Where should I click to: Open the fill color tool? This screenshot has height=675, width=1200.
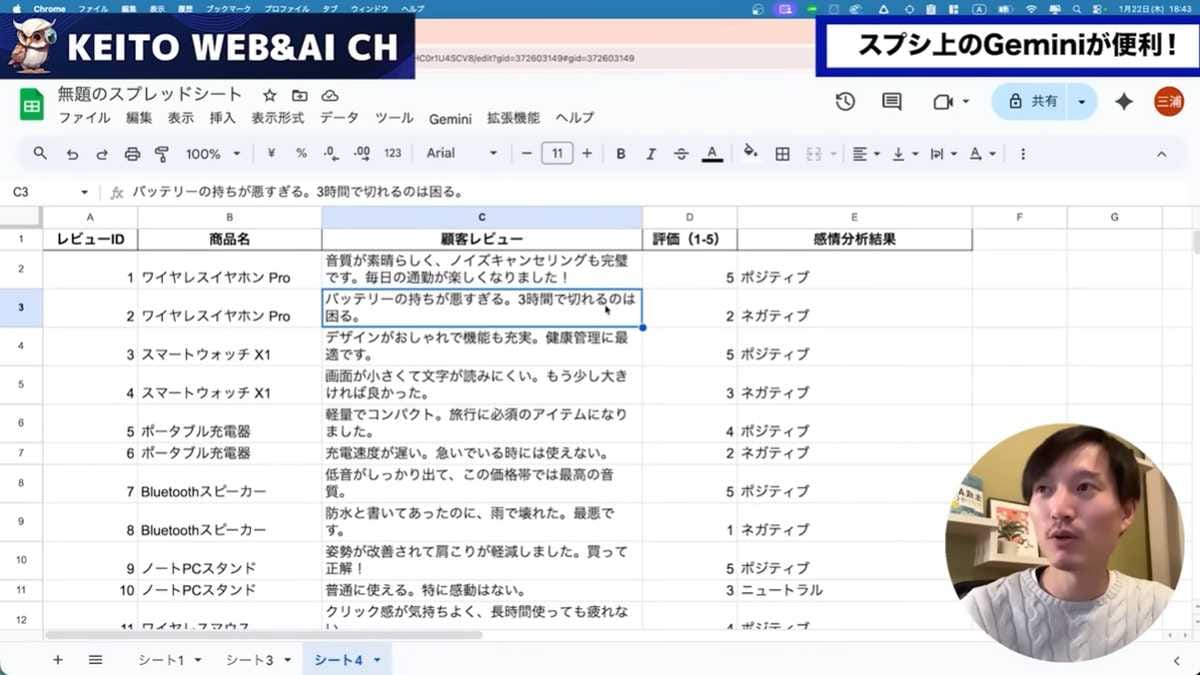(750, 153)
